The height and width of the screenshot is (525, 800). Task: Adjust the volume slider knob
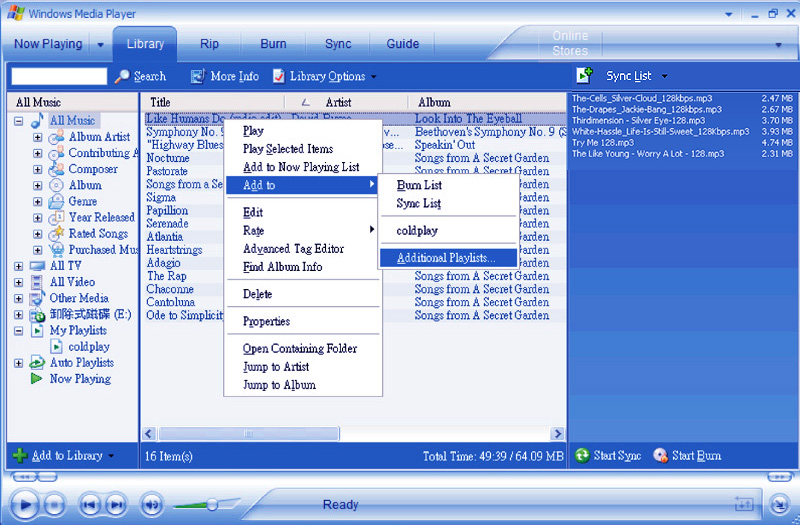point(212,505)
